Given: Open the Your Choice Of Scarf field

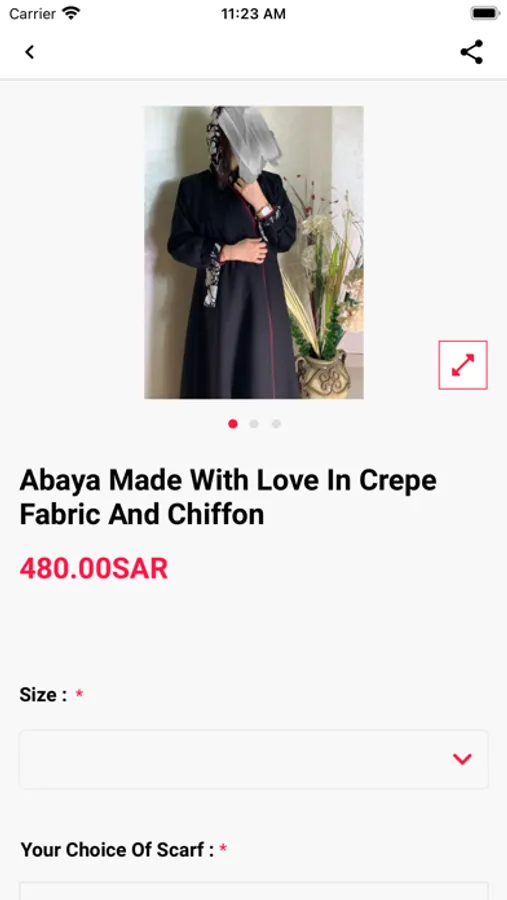Looking at the screenshot, I should pos(254,891).
